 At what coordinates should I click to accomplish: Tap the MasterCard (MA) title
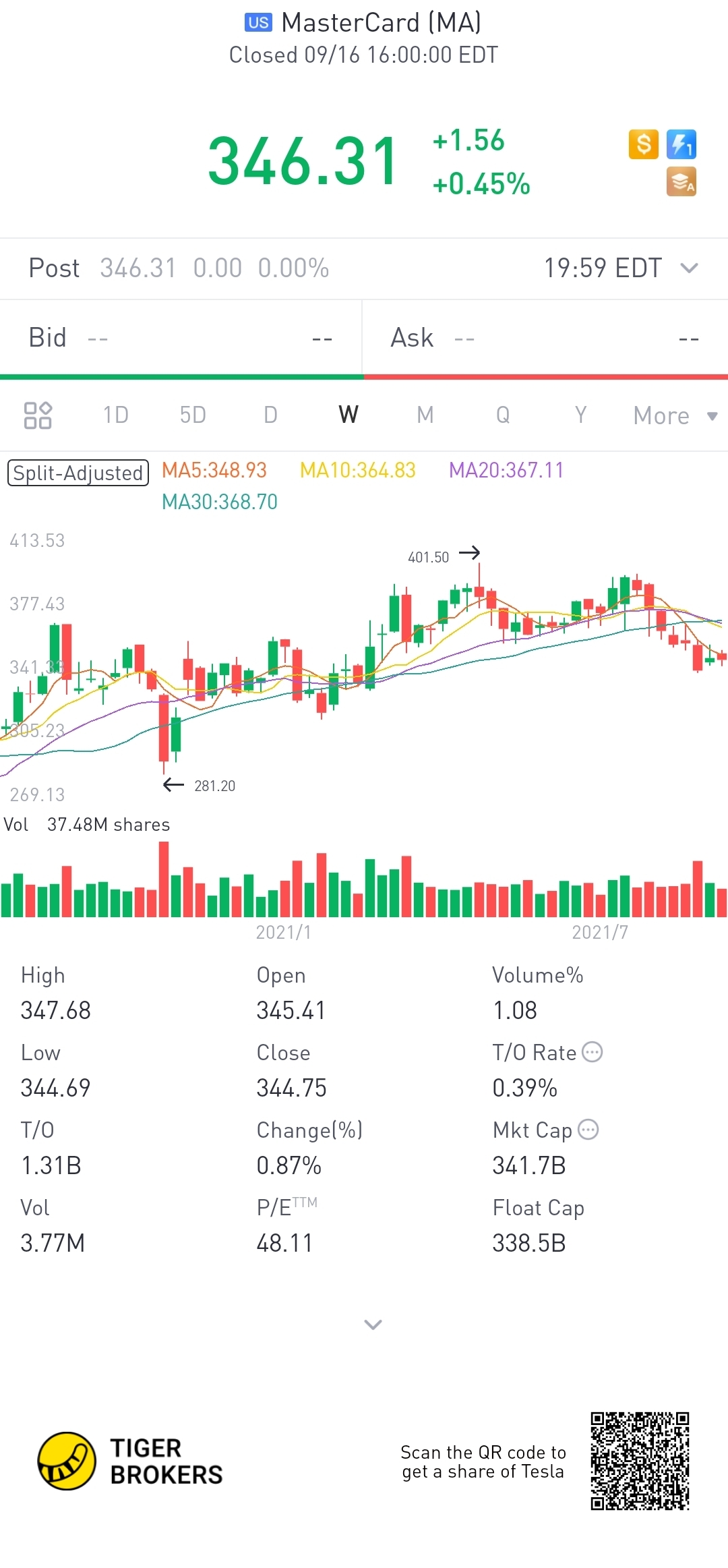[x=382, y=22]
